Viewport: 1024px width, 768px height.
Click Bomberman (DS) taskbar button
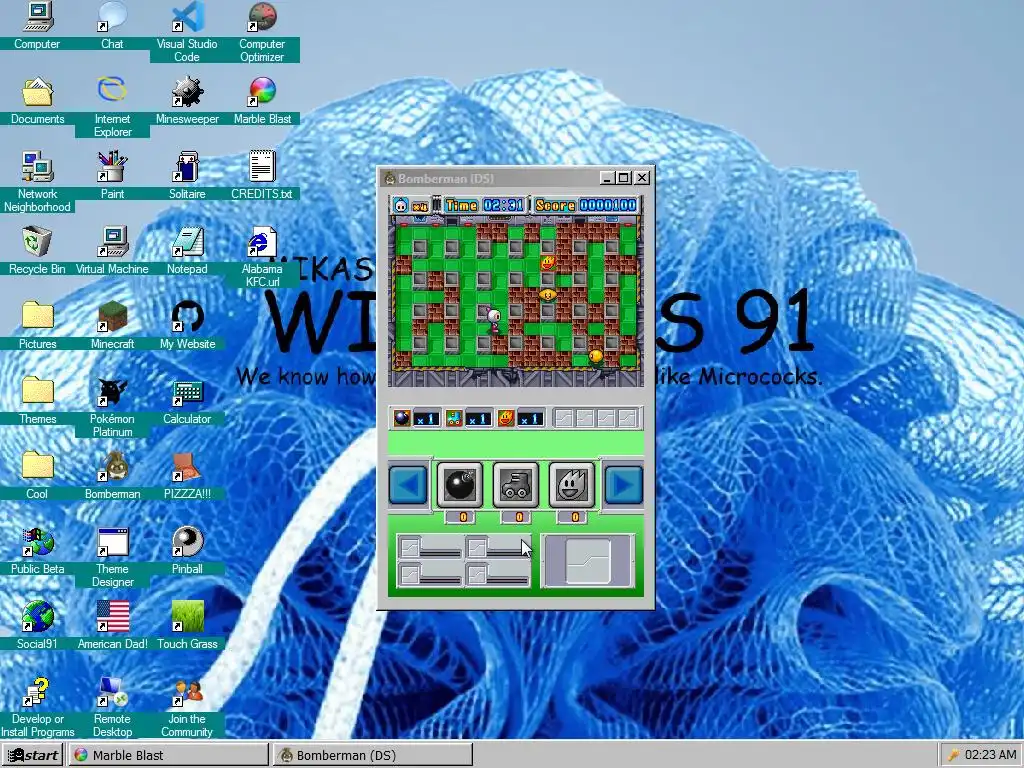click(x=372, y=755)
